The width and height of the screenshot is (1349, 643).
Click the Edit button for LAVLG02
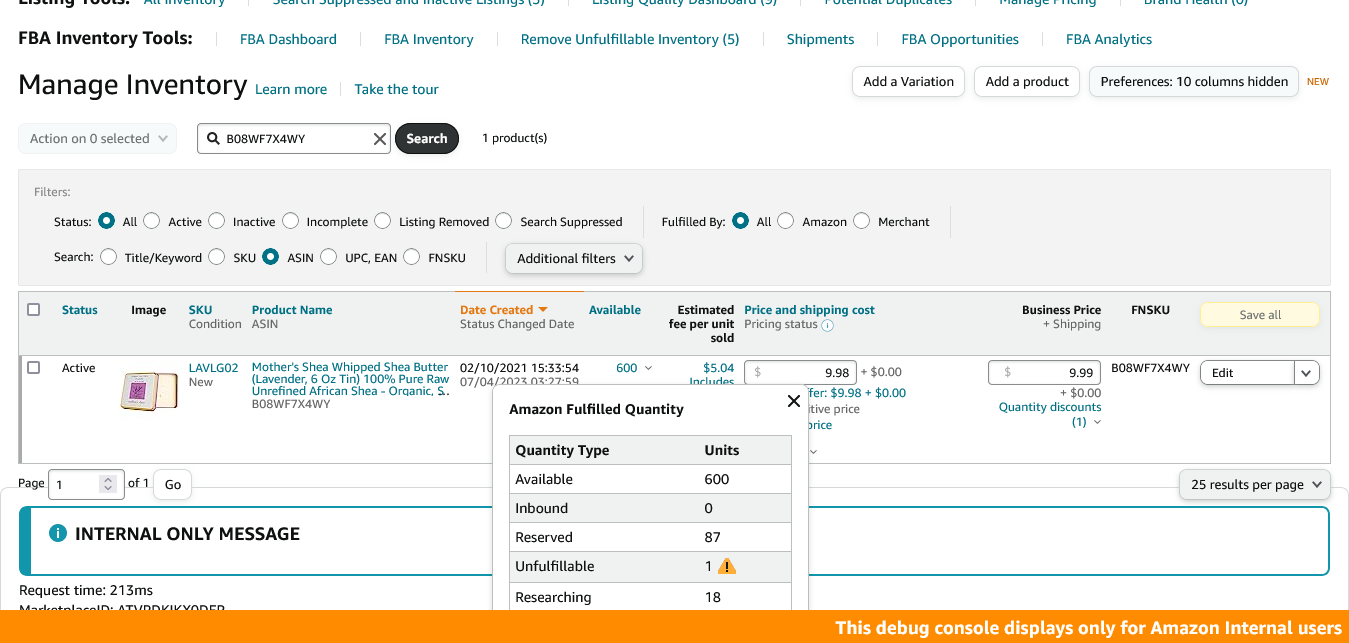pyautogui.click(x=1247, y=373)
